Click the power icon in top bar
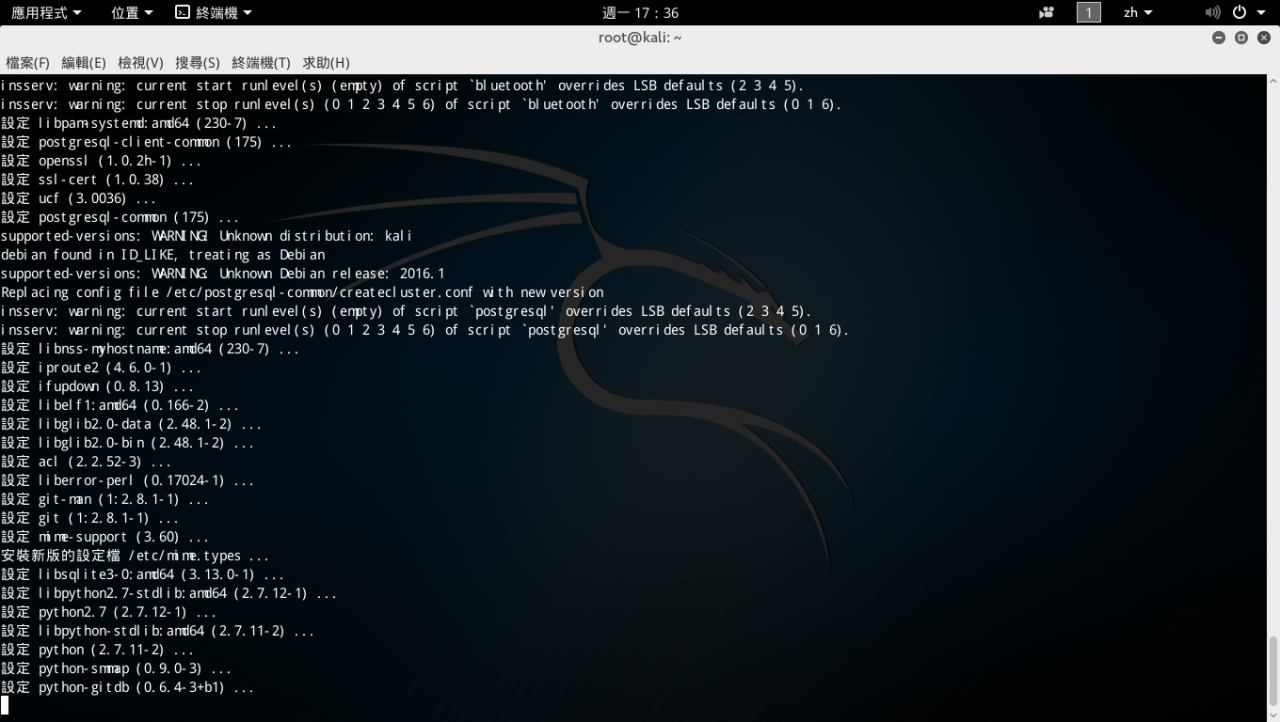Screen dimensions: 1280x722 1239,13
